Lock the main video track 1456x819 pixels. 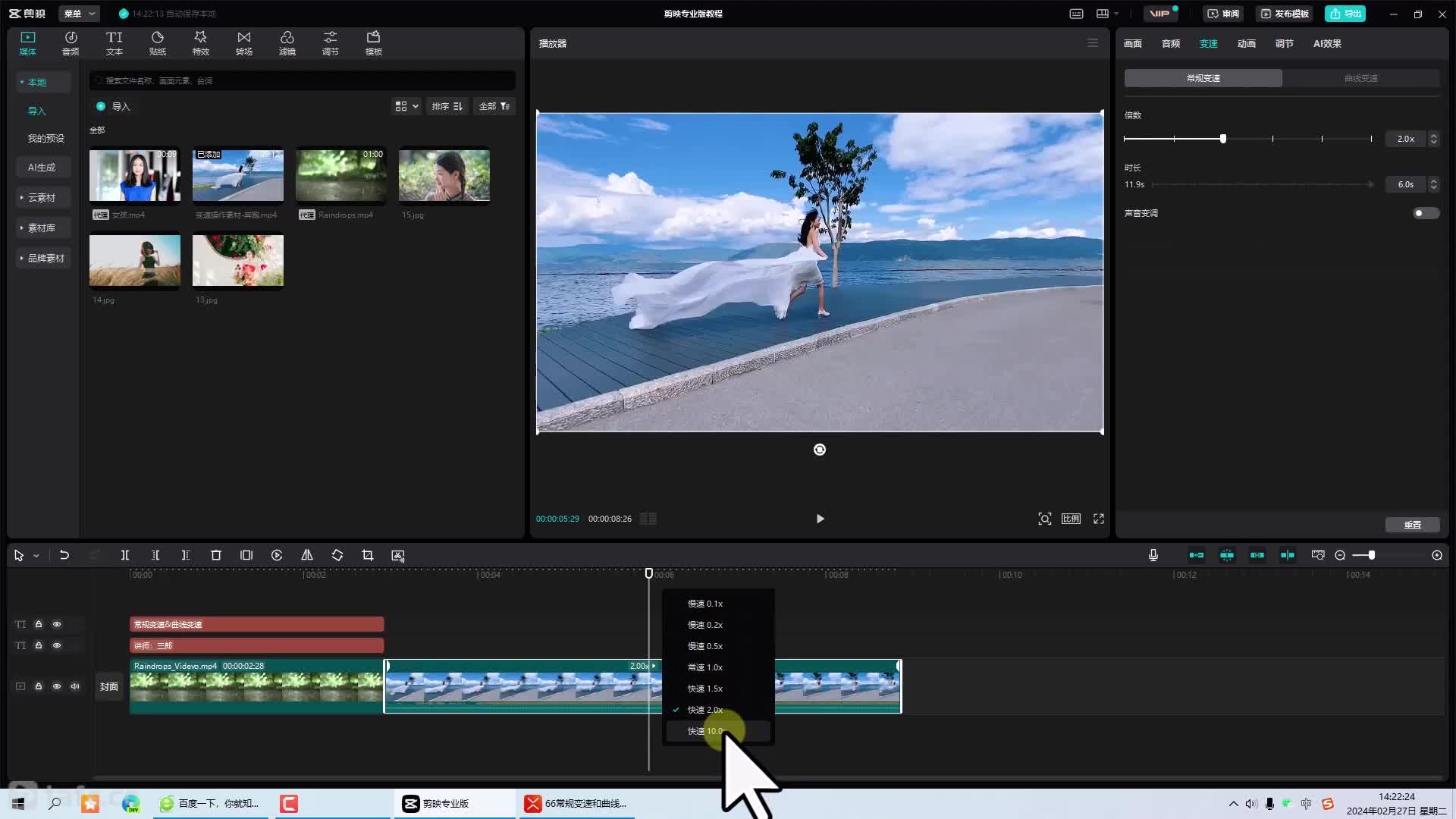39,686
